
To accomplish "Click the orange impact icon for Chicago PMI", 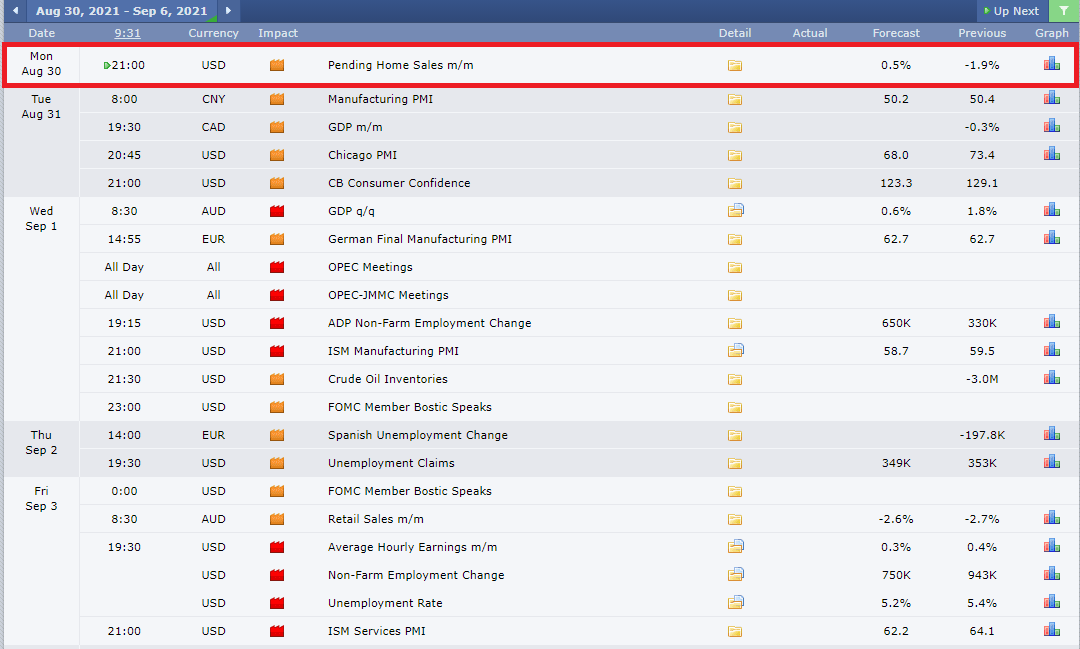I will 277,155.
